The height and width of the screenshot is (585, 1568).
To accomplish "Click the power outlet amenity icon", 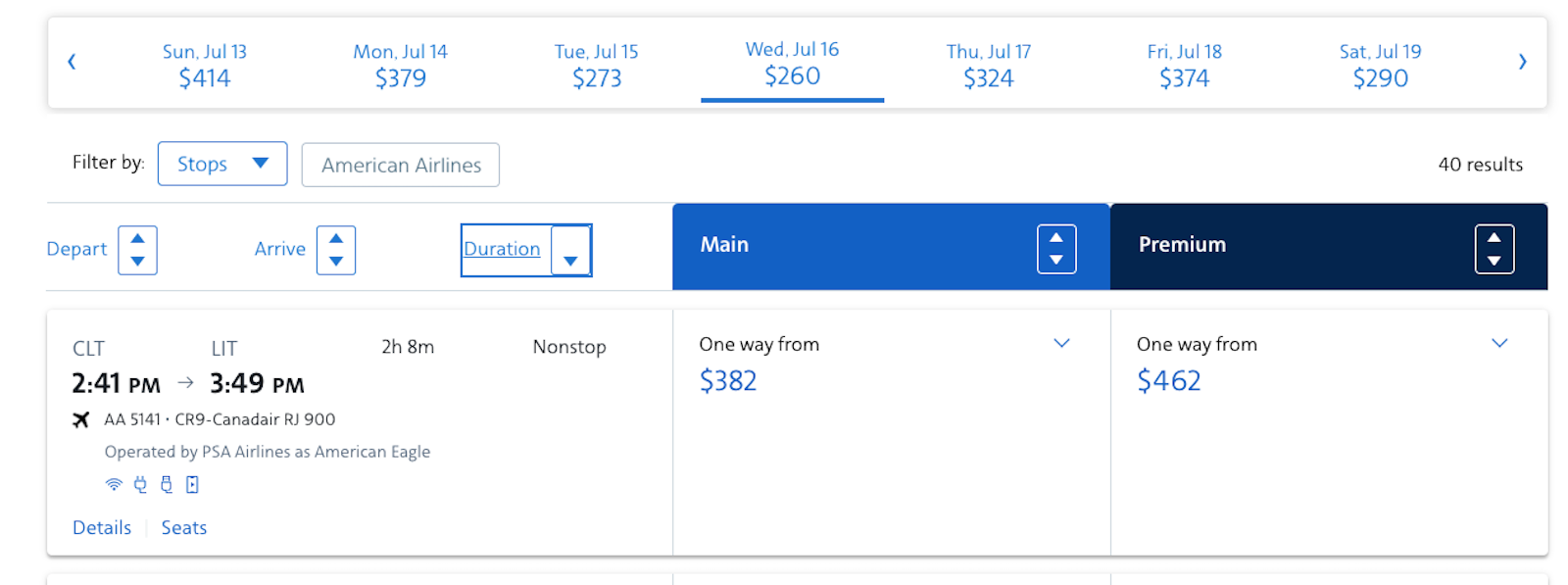I will [140, 484].
